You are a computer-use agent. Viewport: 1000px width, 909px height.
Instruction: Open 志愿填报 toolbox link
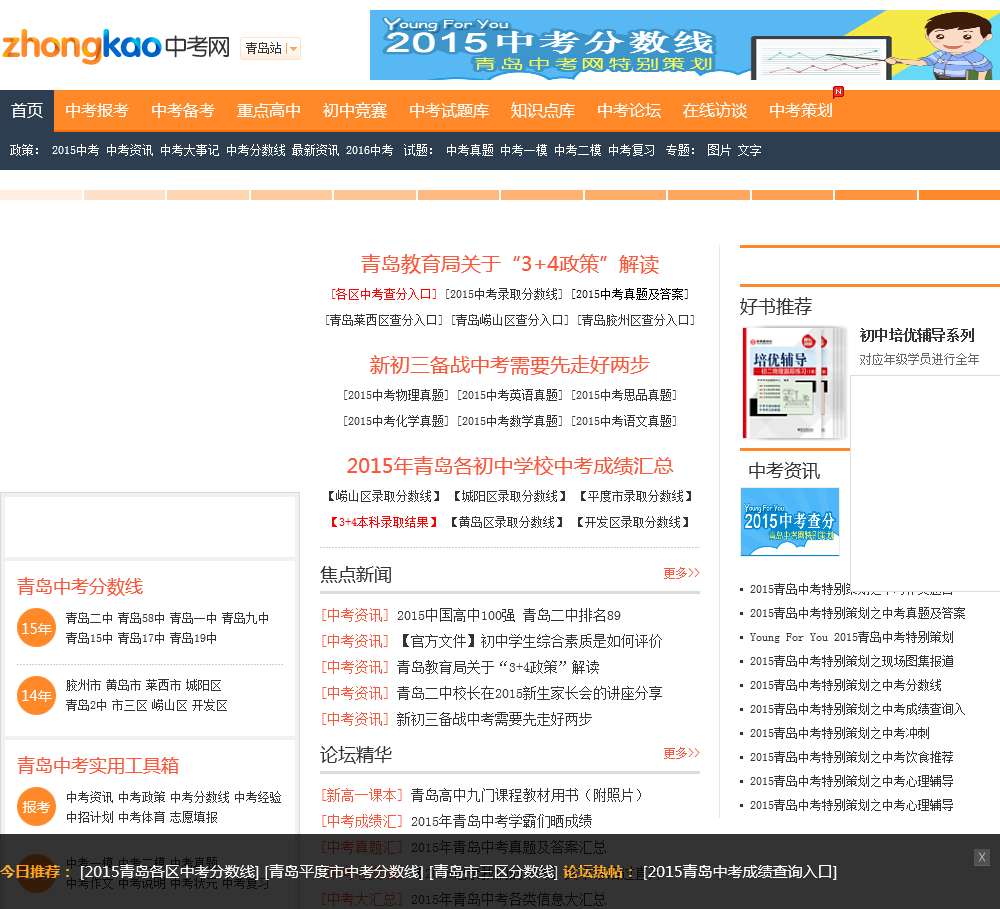(x=194, y=817)
